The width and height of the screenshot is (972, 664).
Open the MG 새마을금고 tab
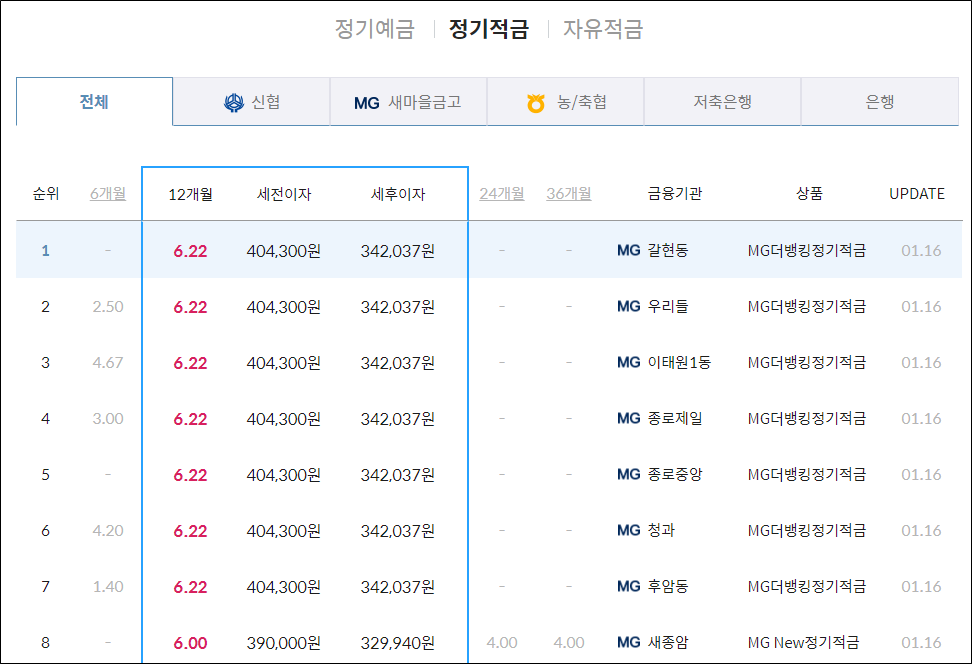409,102
